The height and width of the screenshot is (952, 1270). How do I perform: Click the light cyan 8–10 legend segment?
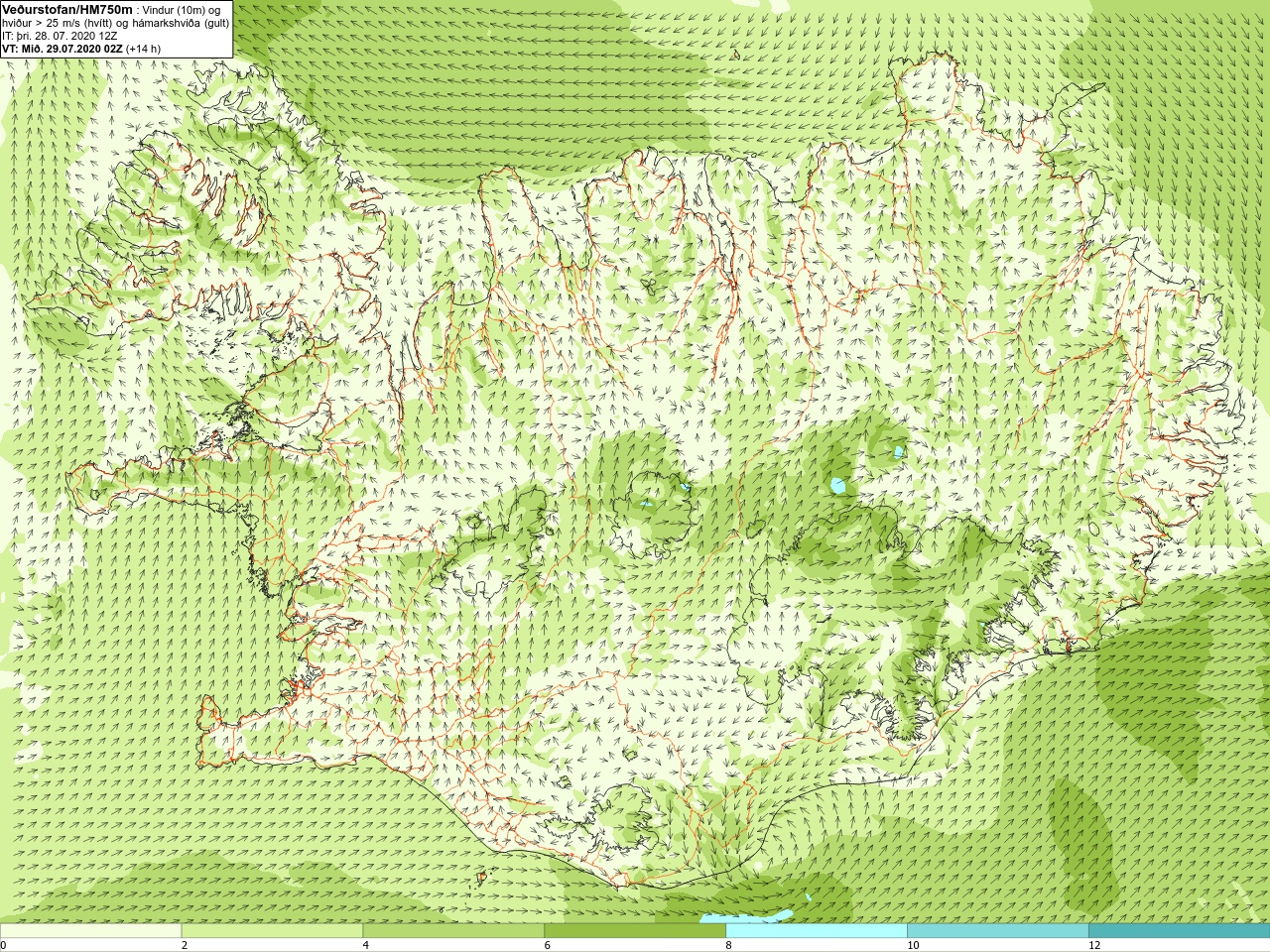click(817, 931)
